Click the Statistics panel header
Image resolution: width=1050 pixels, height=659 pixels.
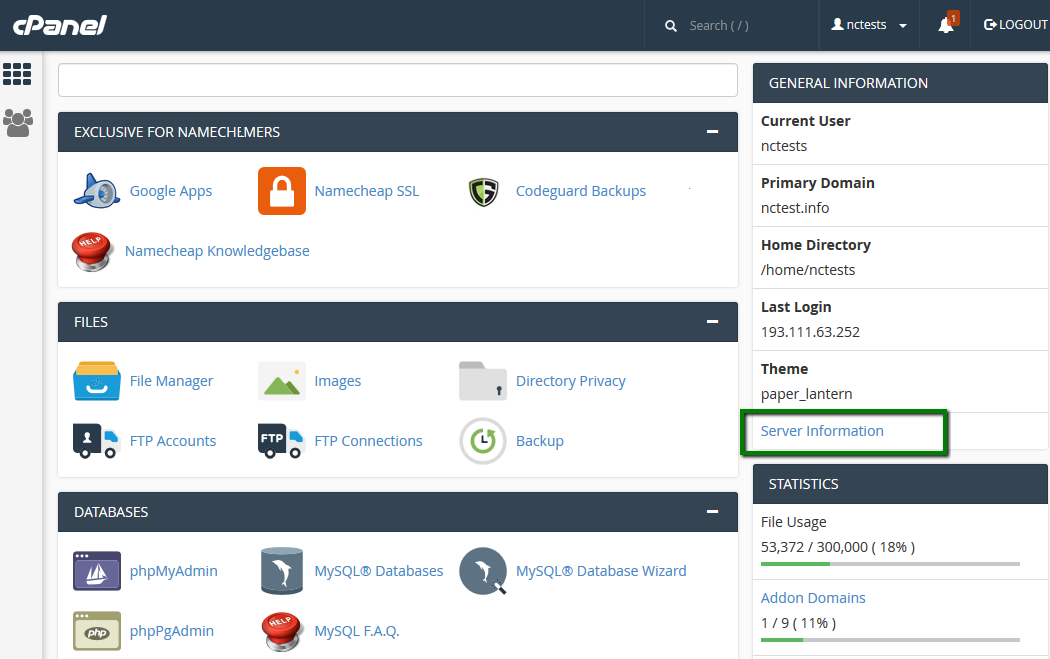[x=900, y=484]
